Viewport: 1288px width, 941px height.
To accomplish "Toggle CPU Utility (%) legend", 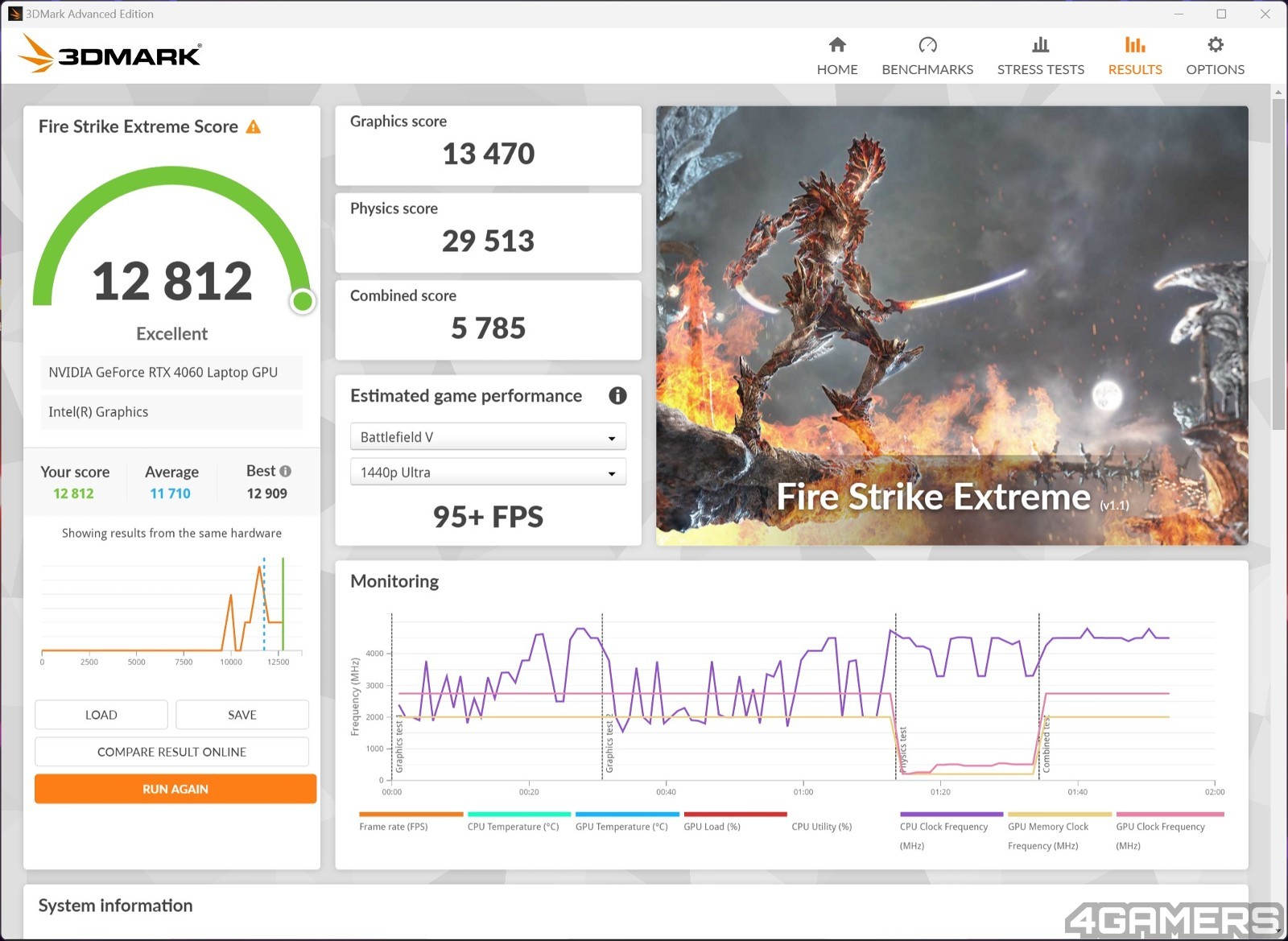I will pyautogui.click(x=822, y=827).
